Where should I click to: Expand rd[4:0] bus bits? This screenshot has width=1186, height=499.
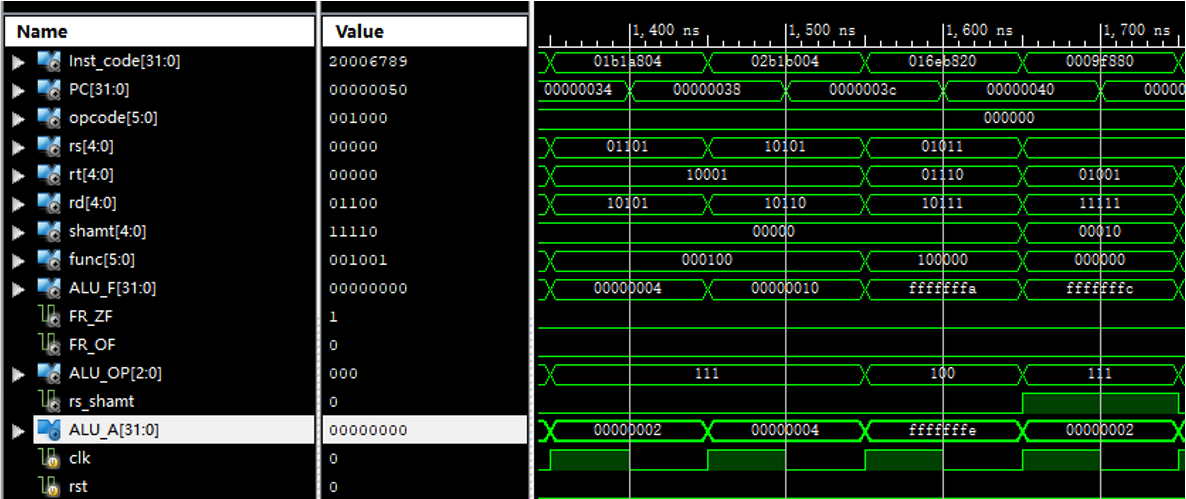click(x=17, y=203)
